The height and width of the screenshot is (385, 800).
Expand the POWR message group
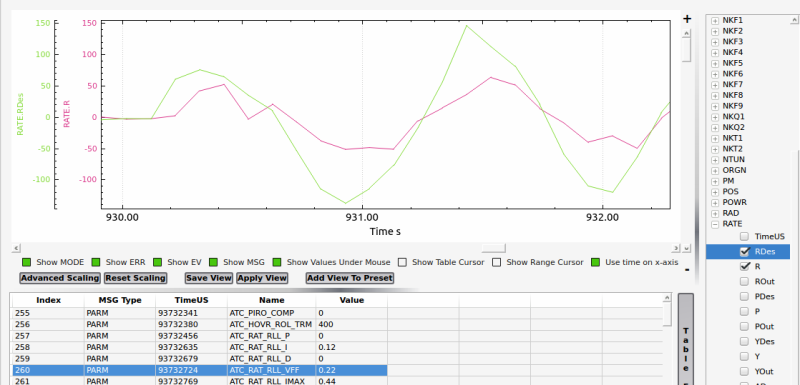click(x=715, y=202)
